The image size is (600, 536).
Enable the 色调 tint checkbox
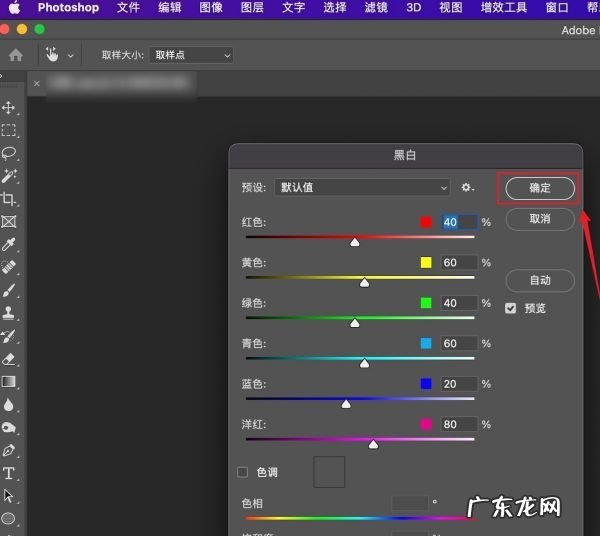click(x=242, y=472)
